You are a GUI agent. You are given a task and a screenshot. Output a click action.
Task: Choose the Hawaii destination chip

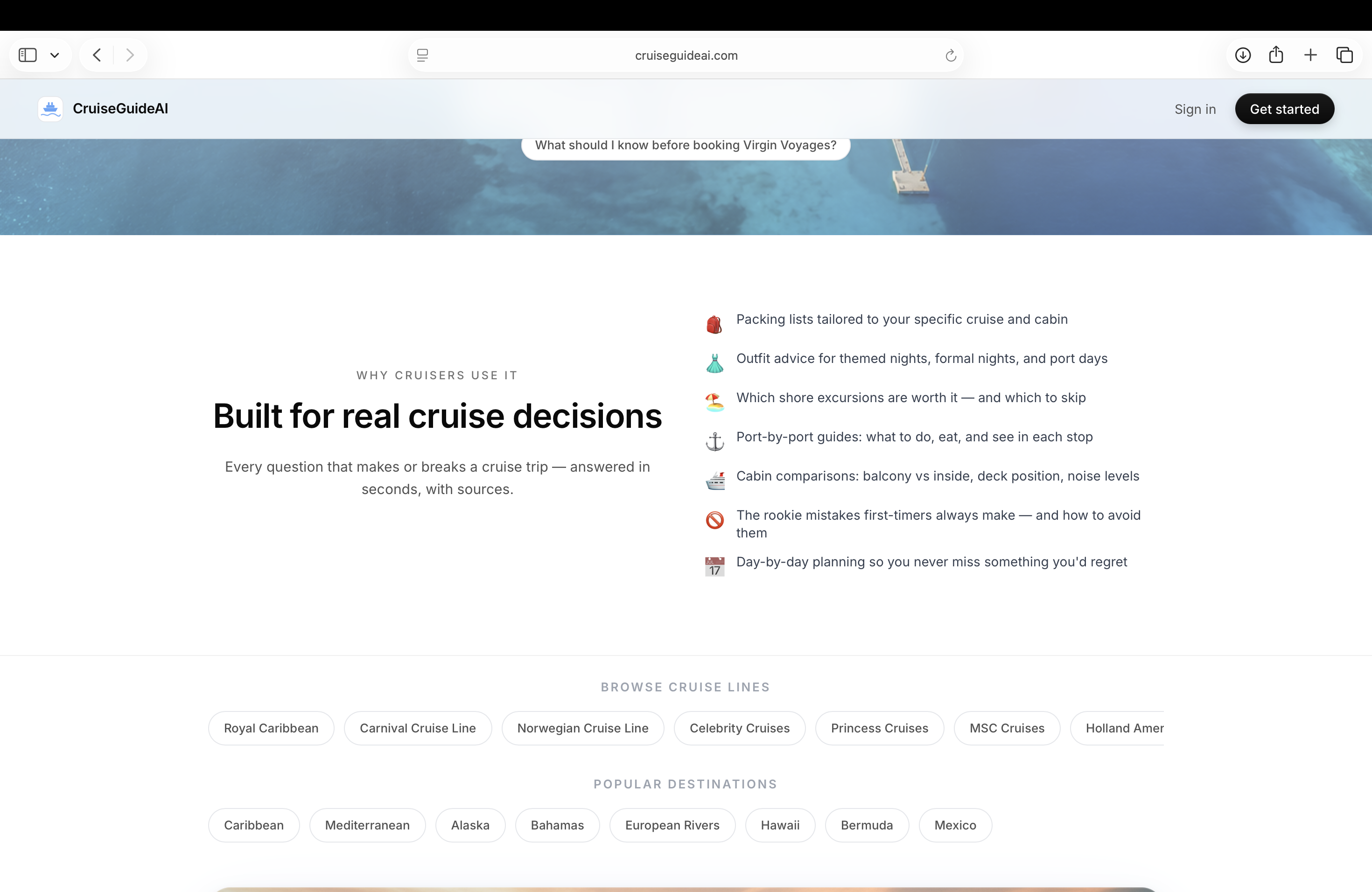(780, 825)
